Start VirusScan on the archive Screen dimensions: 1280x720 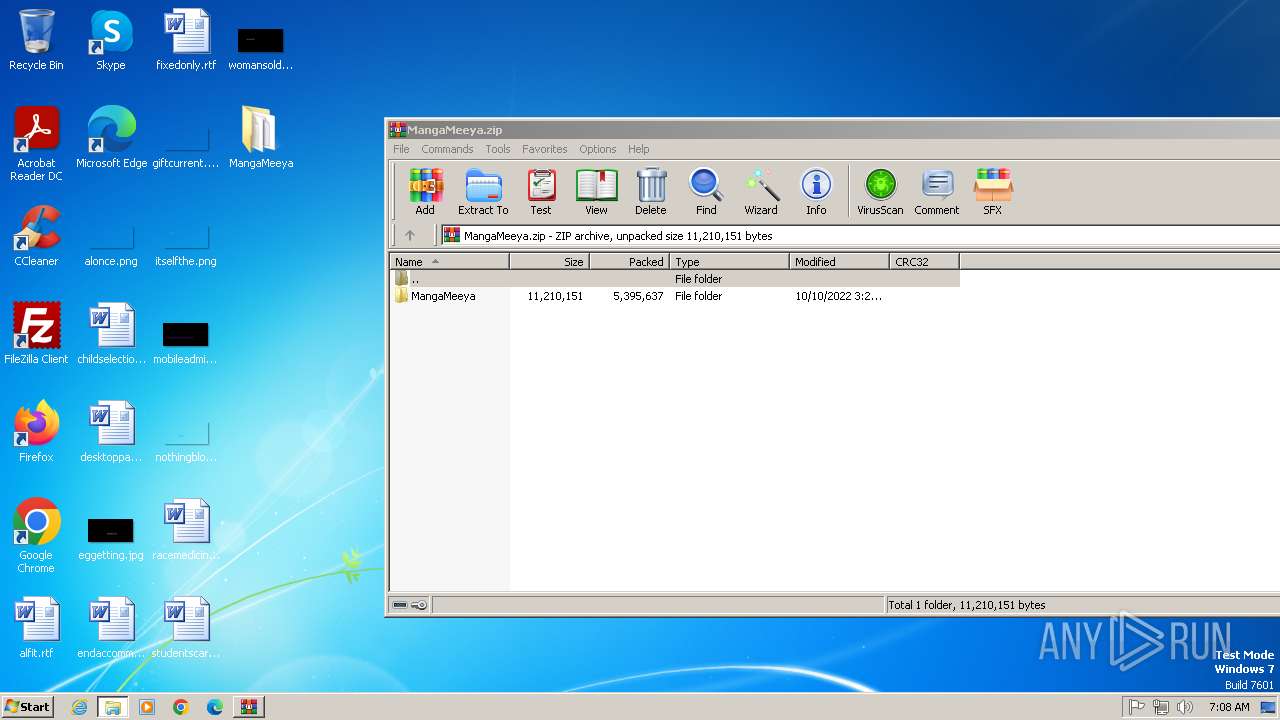pyautogui.click(x=880, y=191)
